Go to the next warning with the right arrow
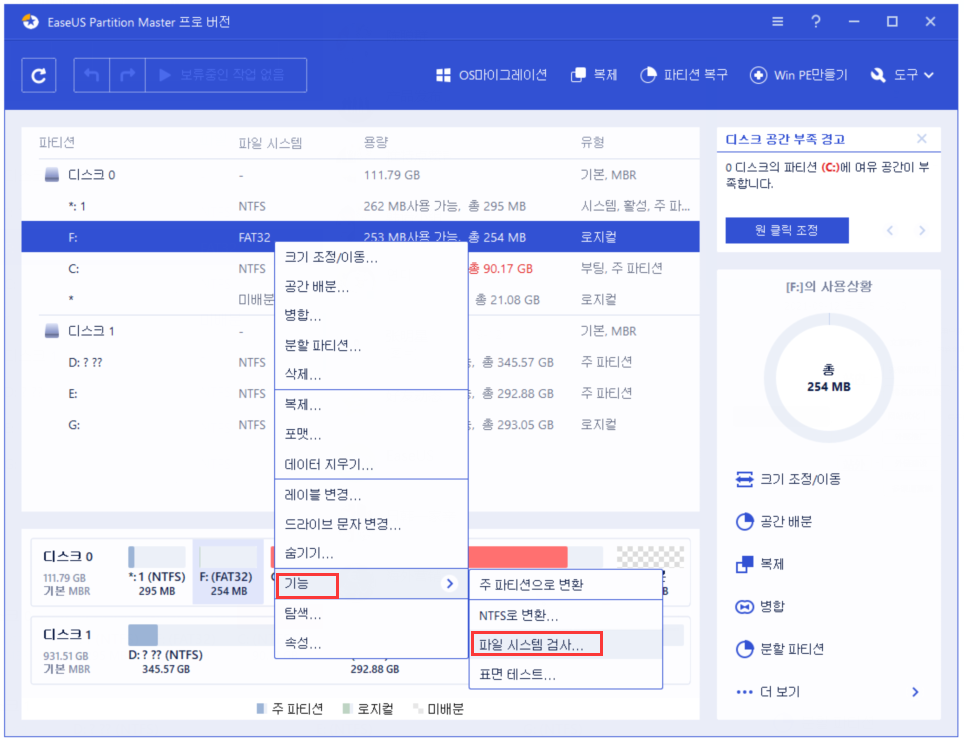Viewport: 964px width, 741px height. pos(922,231)
